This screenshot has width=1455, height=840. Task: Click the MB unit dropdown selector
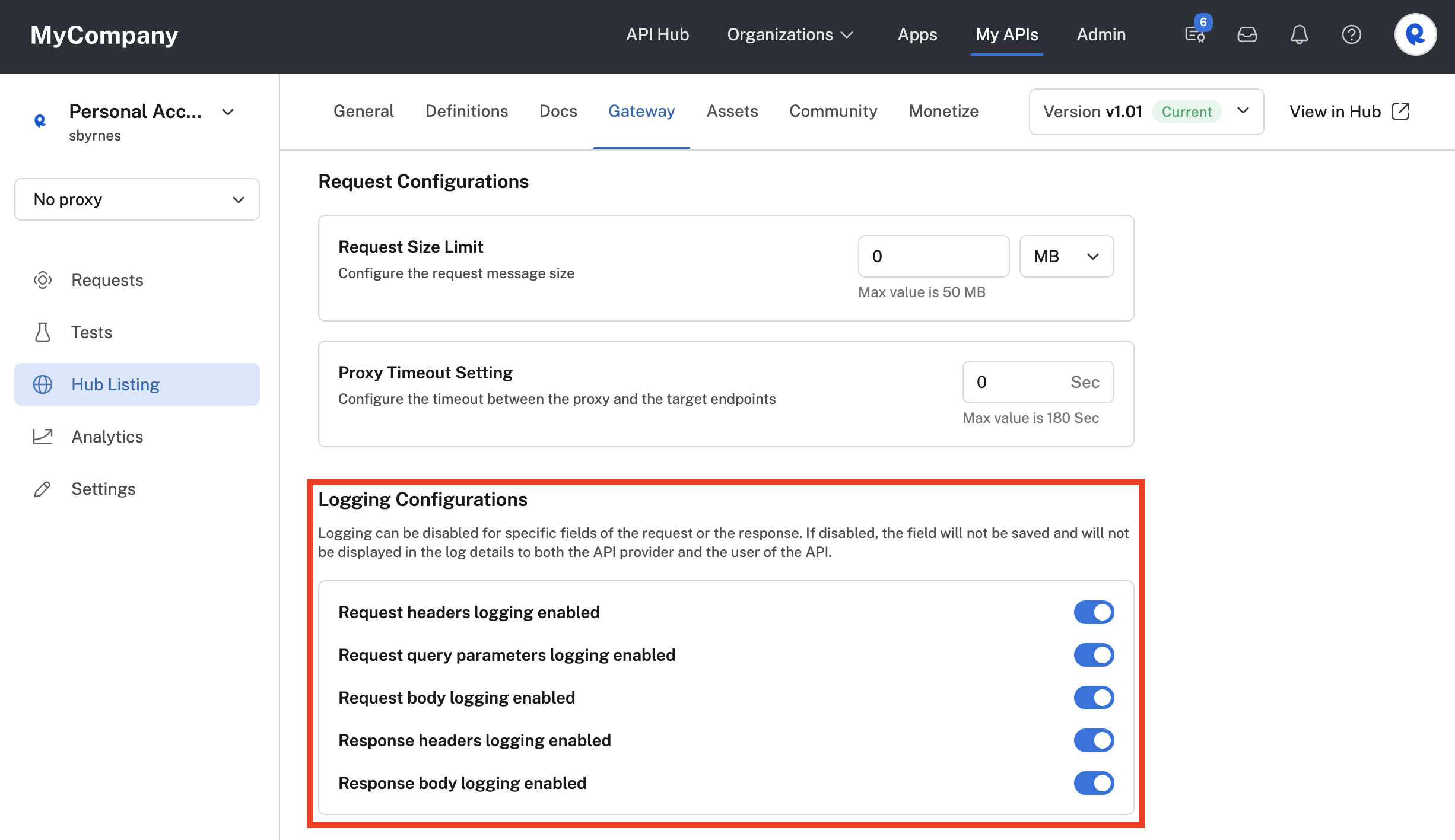[1064, 255]
